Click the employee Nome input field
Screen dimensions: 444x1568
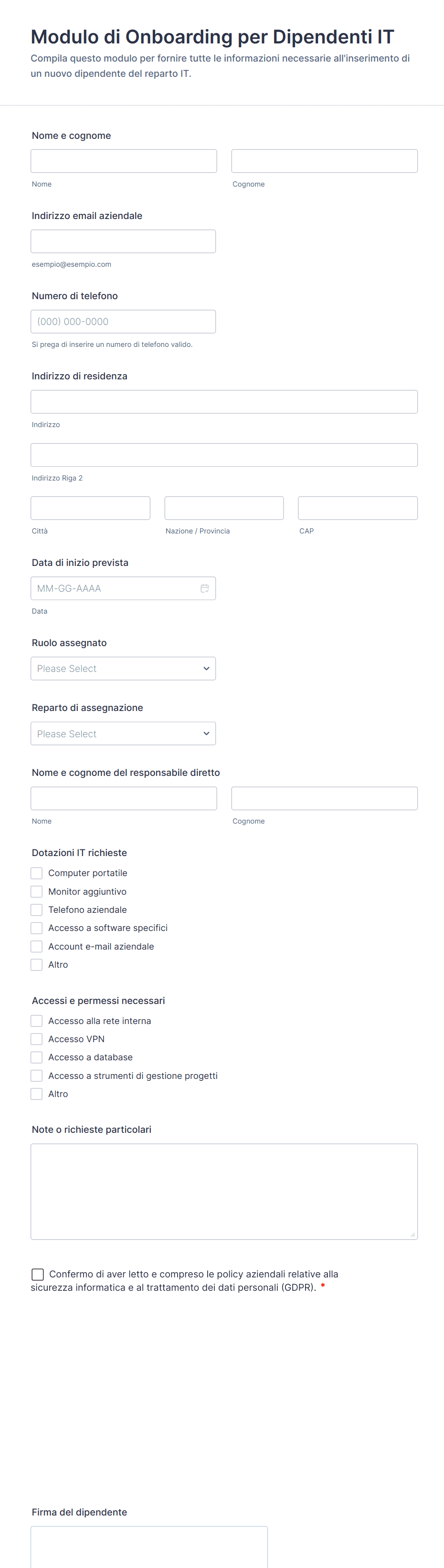[124, 161]
